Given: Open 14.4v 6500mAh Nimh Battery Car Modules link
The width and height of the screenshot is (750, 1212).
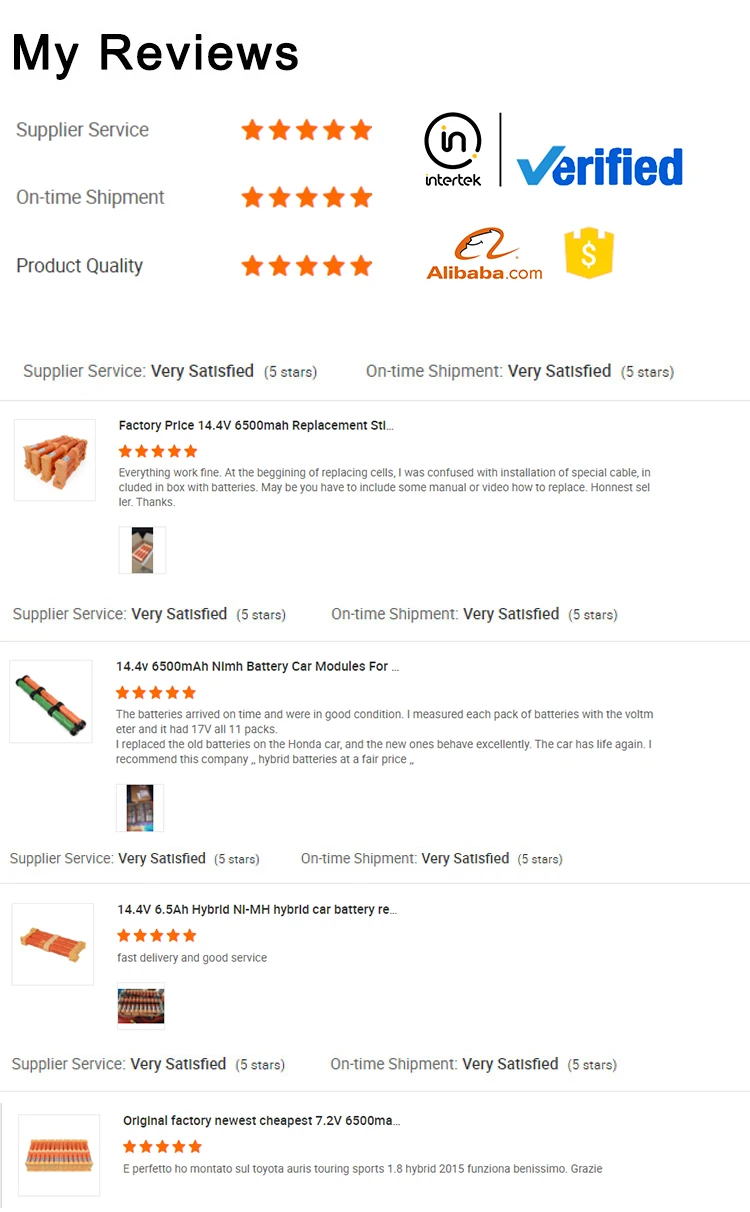Looking at the screenshot, I should (257, 666).
